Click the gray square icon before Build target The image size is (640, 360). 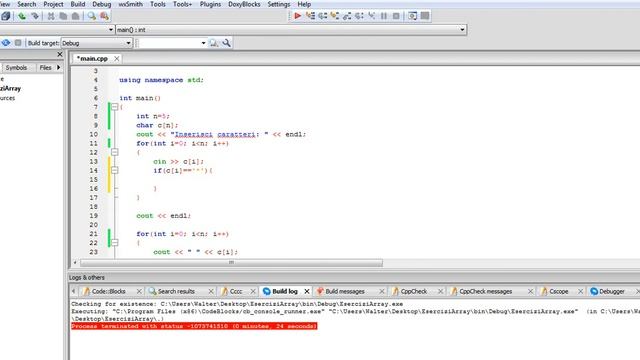coord(18,42)
